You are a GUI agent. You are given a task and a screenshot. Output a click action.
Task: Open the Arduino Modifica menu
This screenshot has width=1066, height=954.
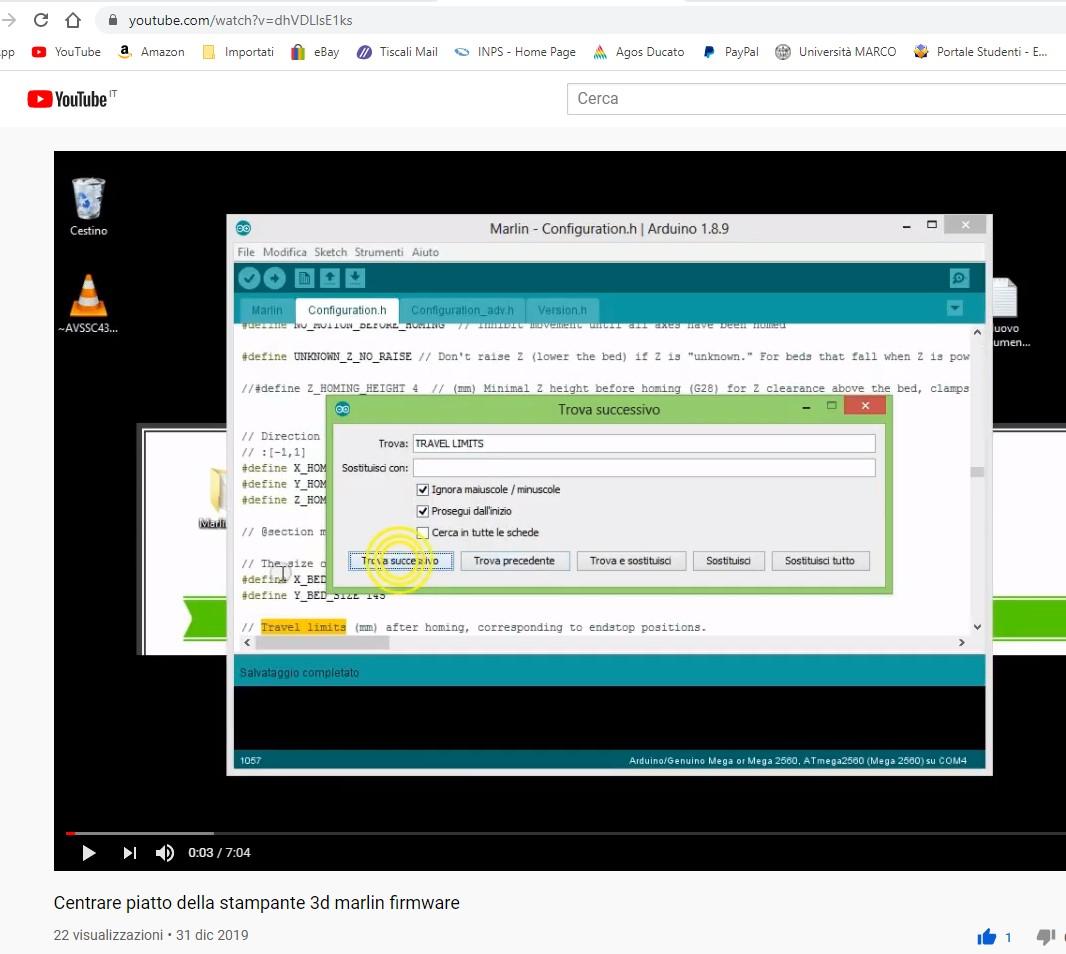pyautogui.click(x=284, y=252)
